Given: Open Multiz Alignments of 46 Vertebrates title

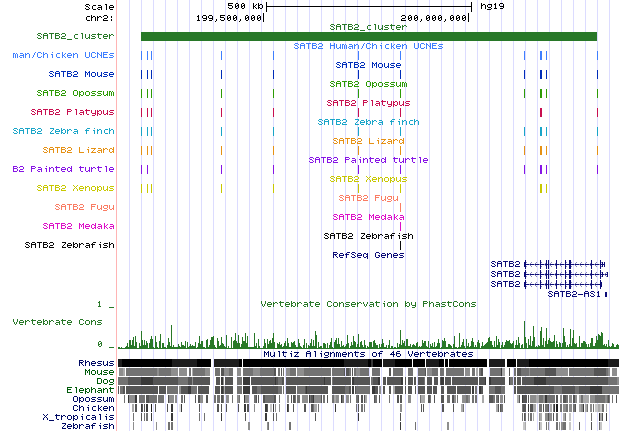Looking at the screenshot, I should tap(369, 354).
